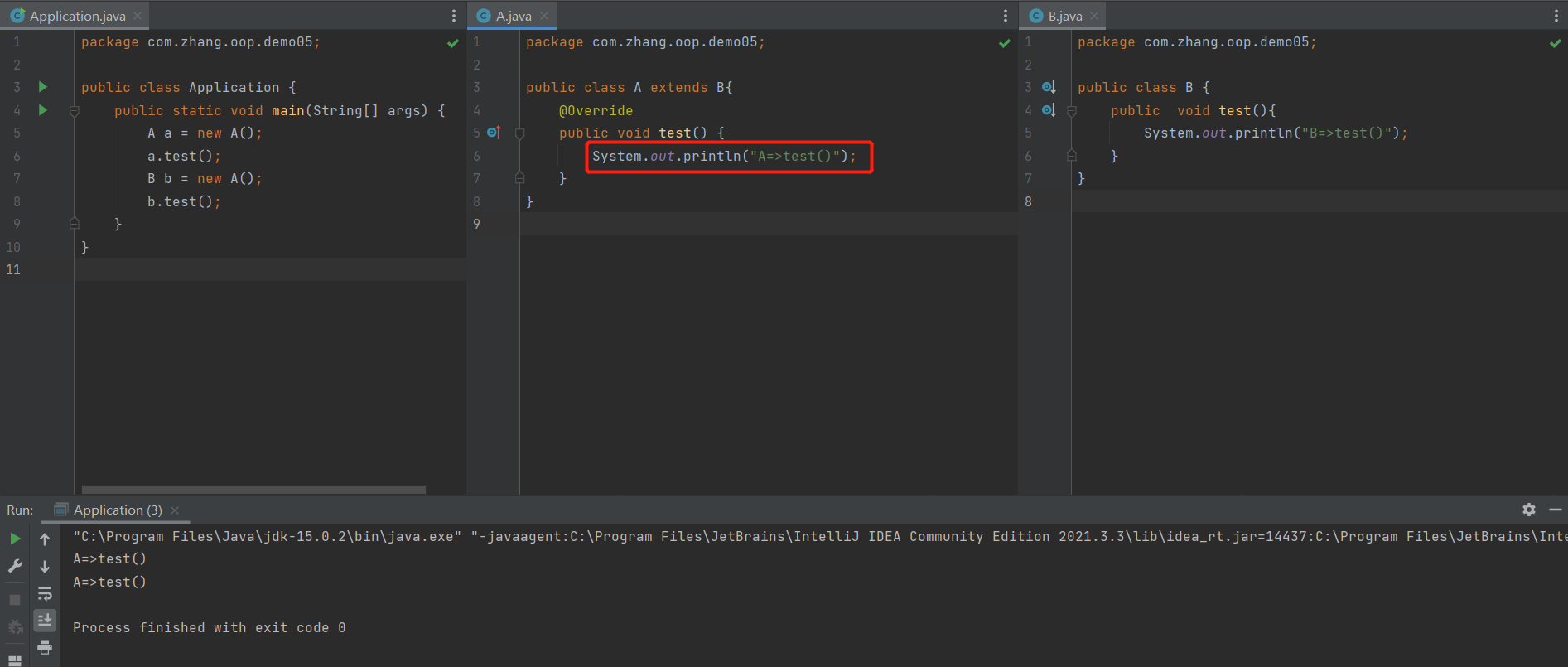Screen dimensions: 1568x667
Task: Click the java.exe command line in console
Action: 820,536
